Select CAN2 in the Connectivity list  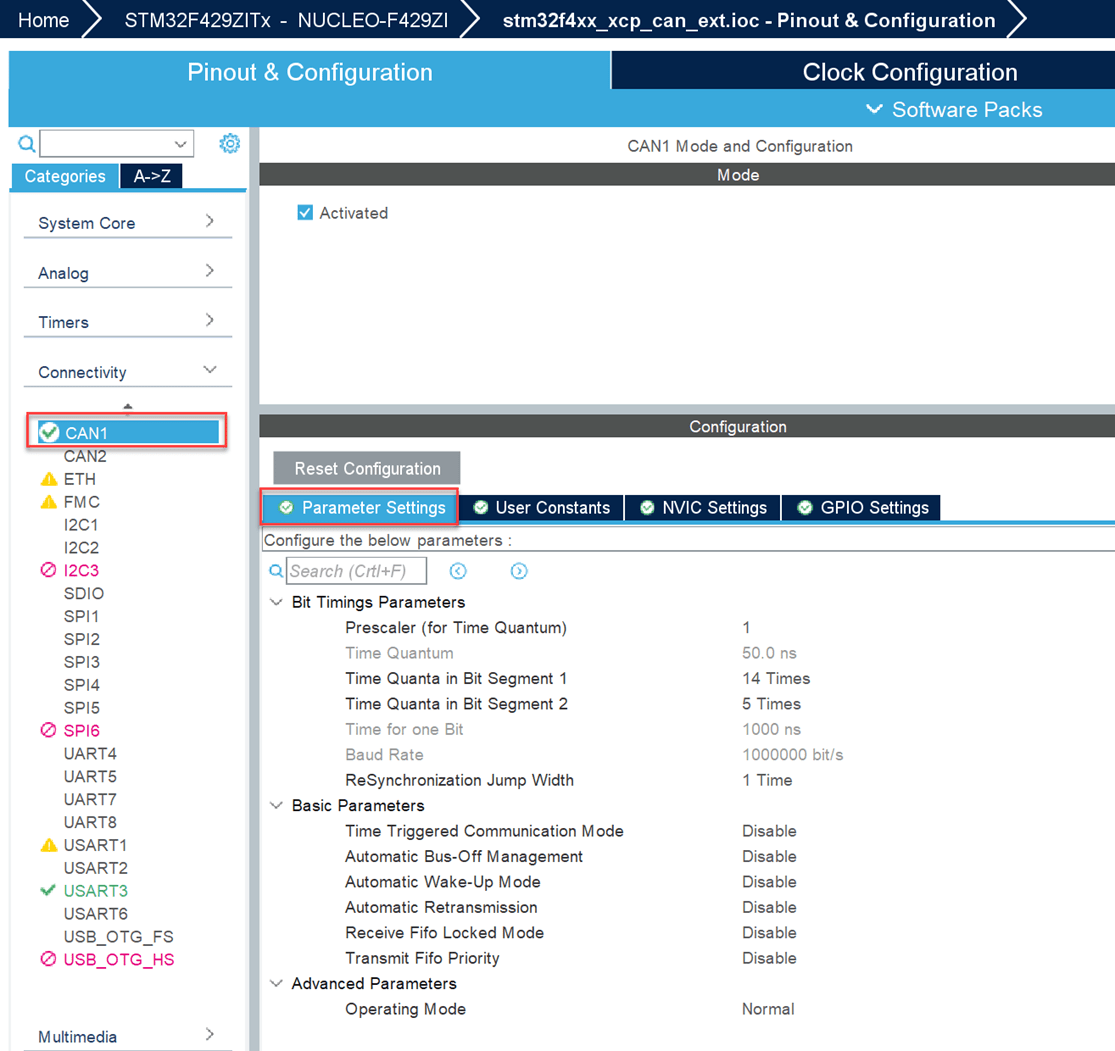(x=85, y=456)
